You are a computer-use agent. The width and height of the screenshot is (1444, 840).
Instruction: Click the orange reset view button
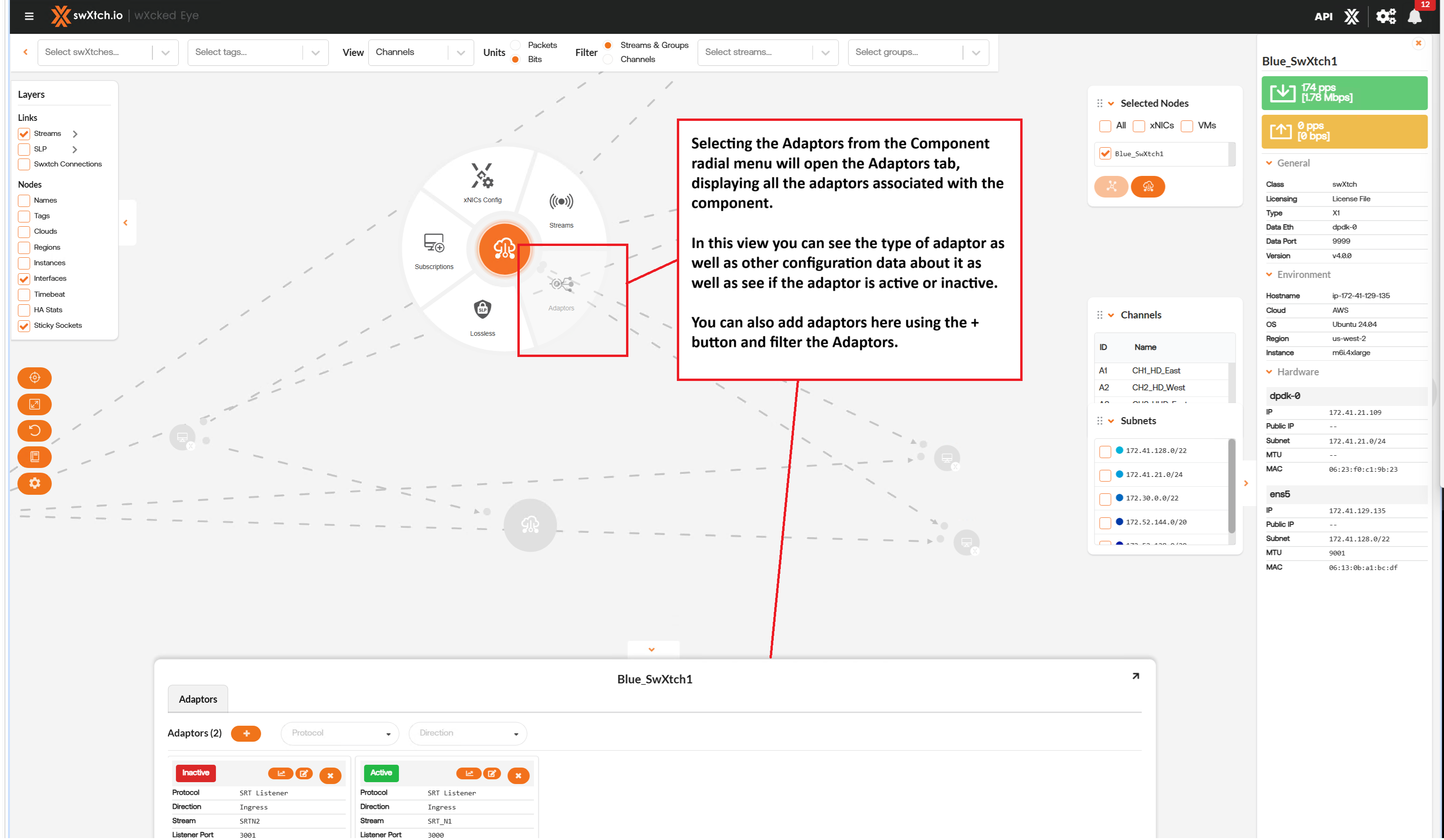pos(34,431)
